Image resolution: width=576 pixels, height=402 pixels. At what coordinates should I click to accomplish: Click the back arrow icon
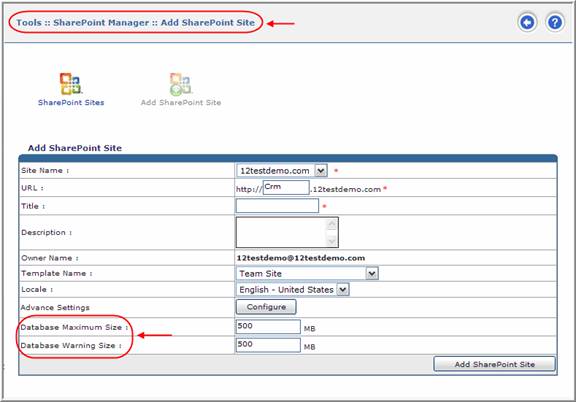[x=528, y=23]
